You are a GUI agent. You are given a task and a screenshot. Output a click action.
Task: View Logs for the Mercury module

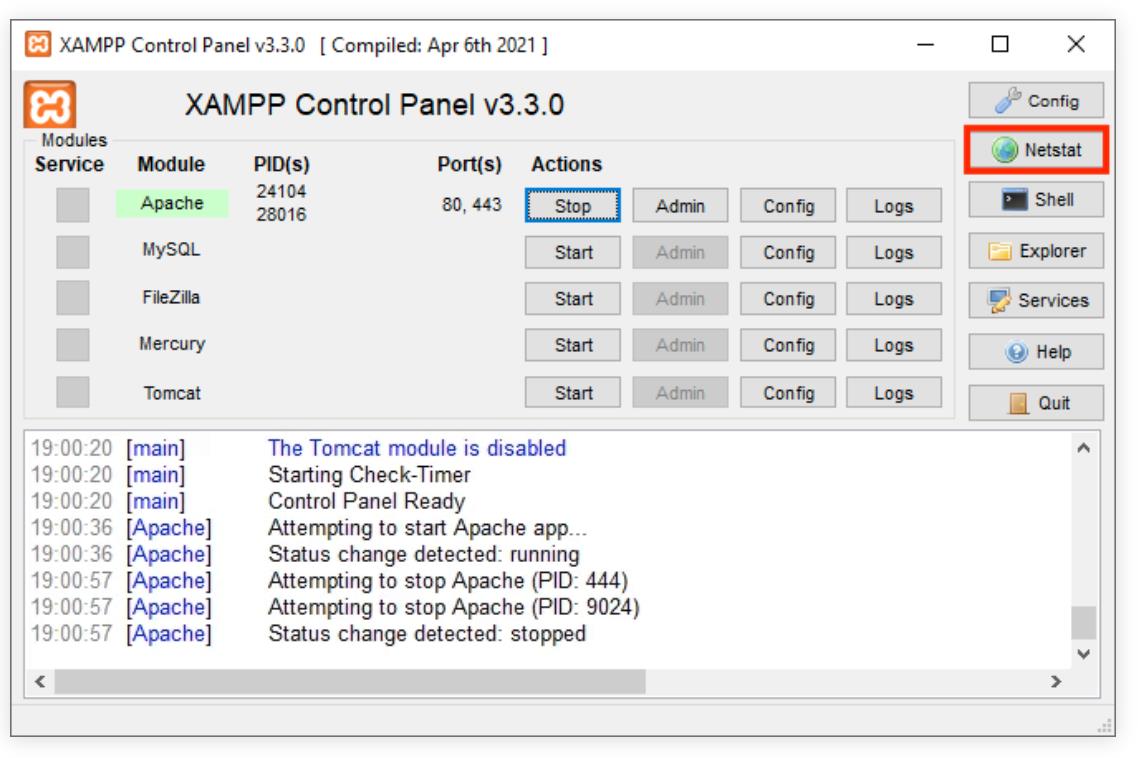coord(893,346)
